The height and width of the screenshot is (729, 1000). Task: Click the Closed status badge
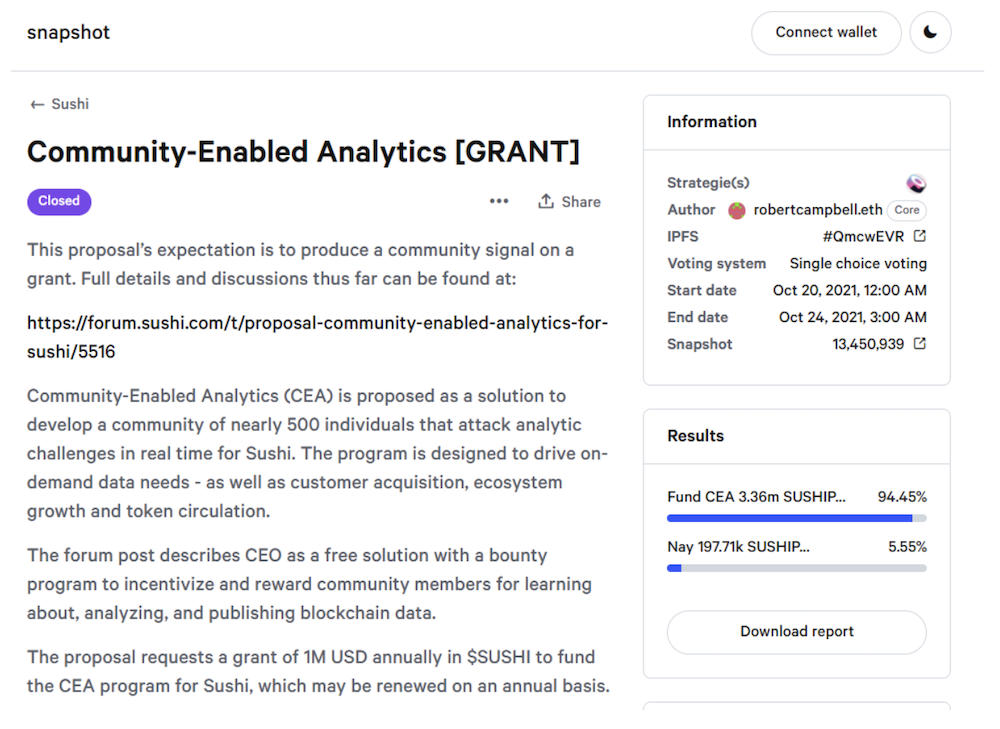pos(59,201)
